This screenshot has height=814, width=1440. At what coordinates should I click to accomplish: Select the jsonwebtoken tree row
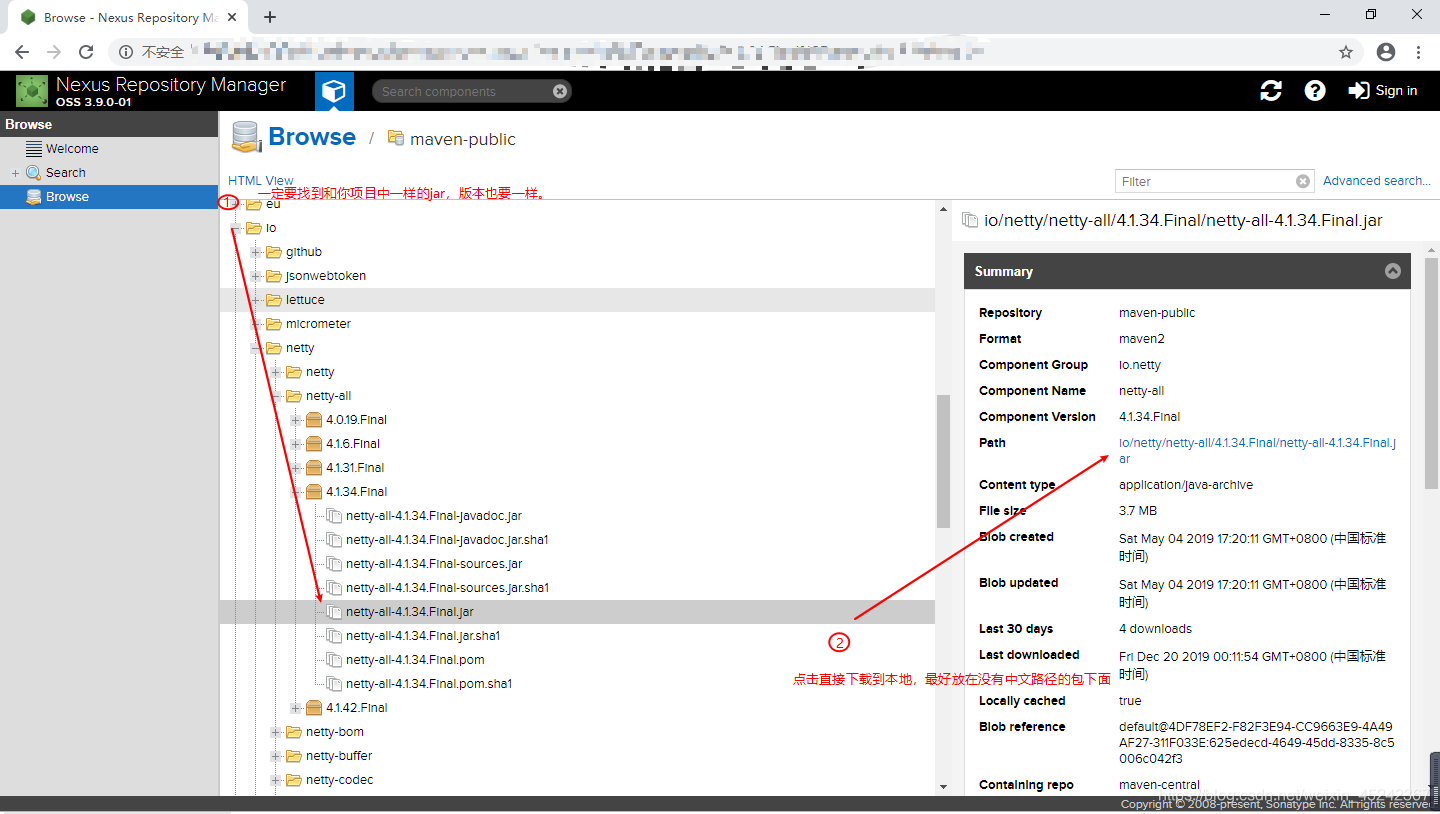coord(577,276)
